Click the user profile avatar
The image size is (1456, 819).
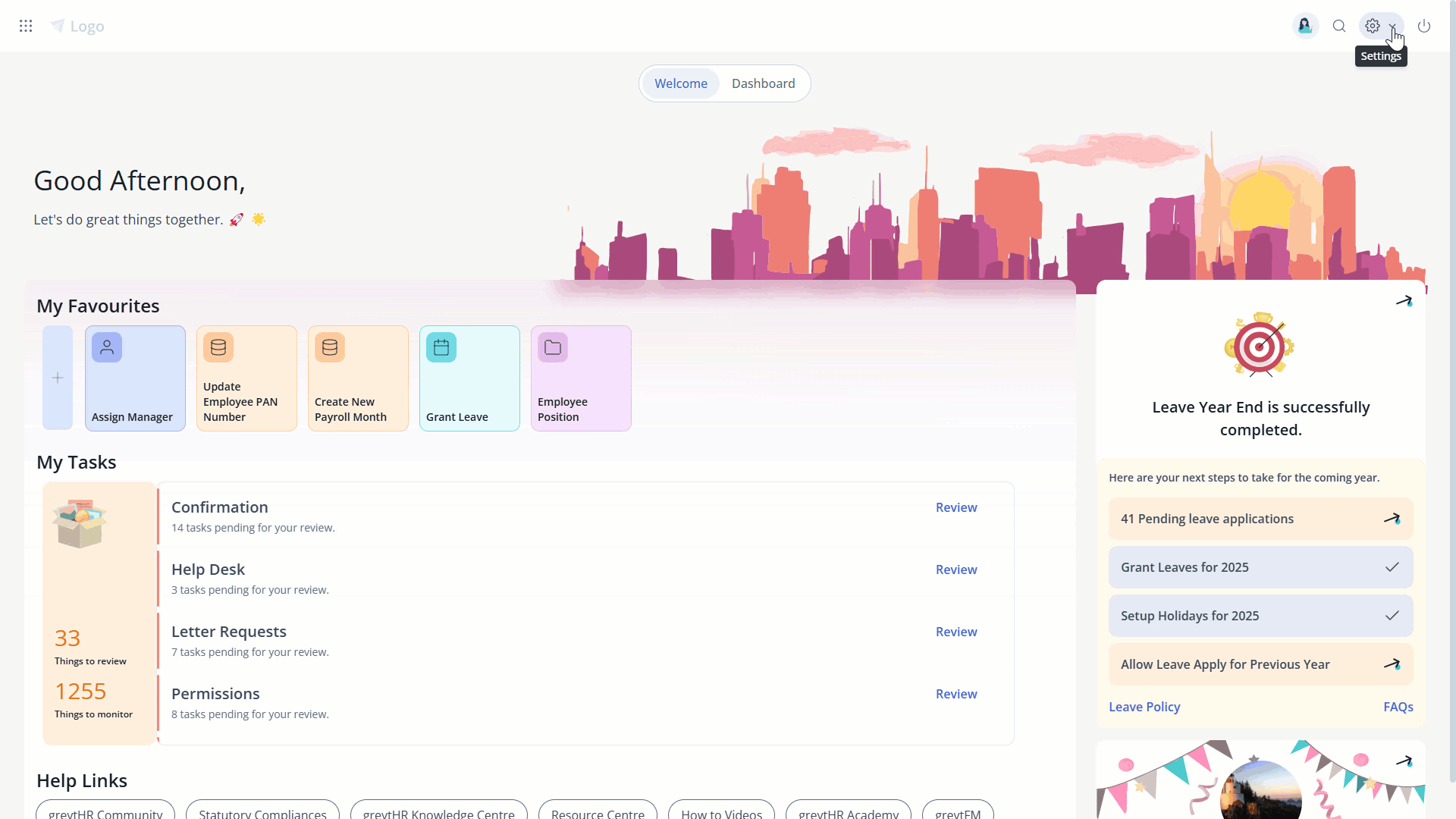[1305, 27]
